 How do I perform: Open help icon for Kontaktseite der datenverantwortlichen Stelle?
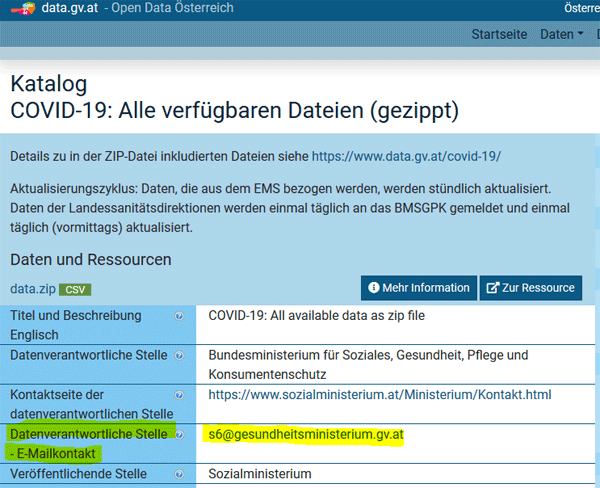point(179,395)
